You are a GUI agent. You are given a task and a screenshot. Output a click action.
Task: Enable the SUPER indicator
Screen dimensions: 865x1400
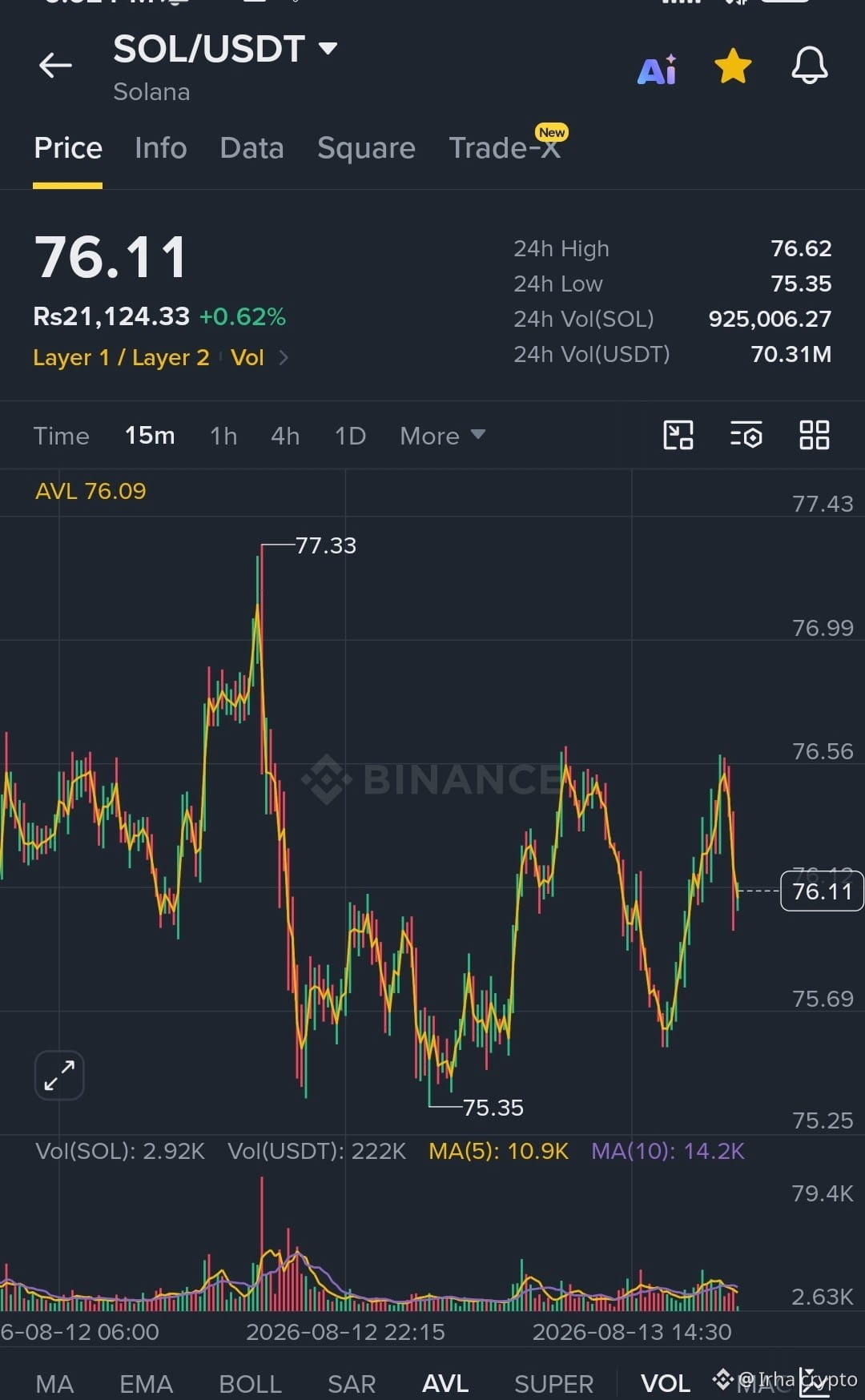(x=553, y=1383)
